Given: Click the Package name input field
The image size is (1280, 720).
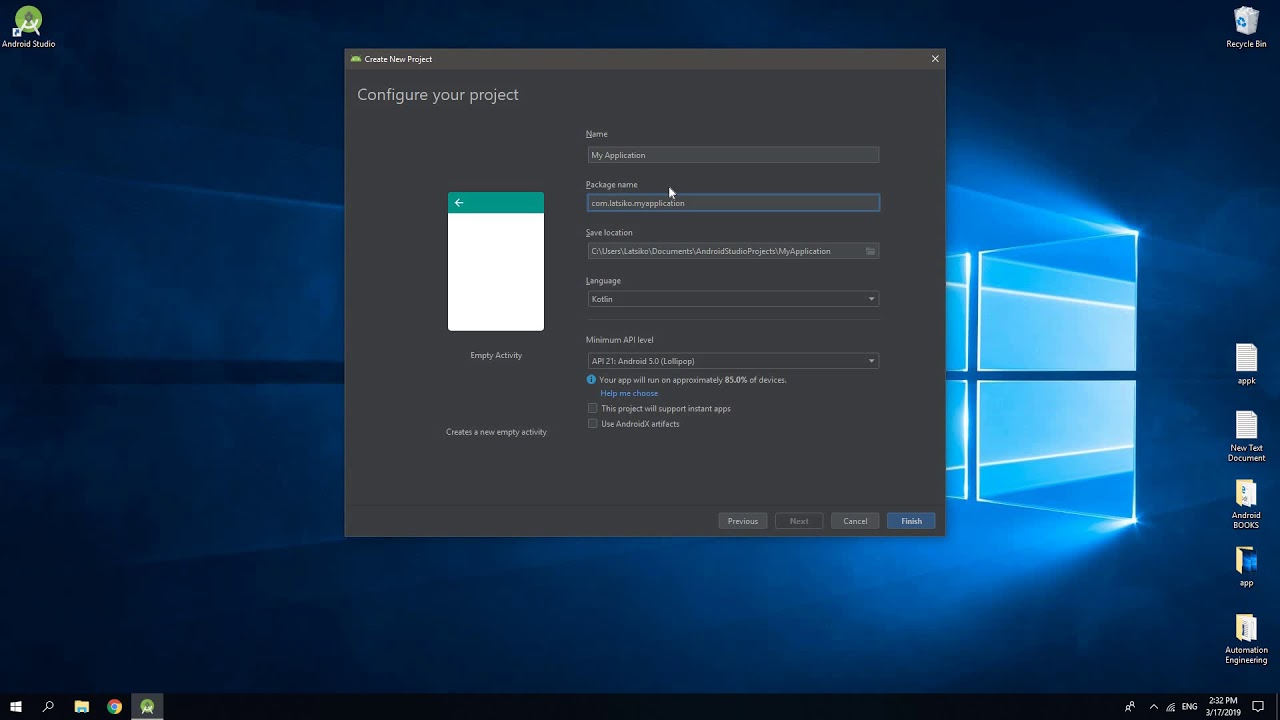Looking at the screenshot, I should pyautogui.click(x=733, y=203).
